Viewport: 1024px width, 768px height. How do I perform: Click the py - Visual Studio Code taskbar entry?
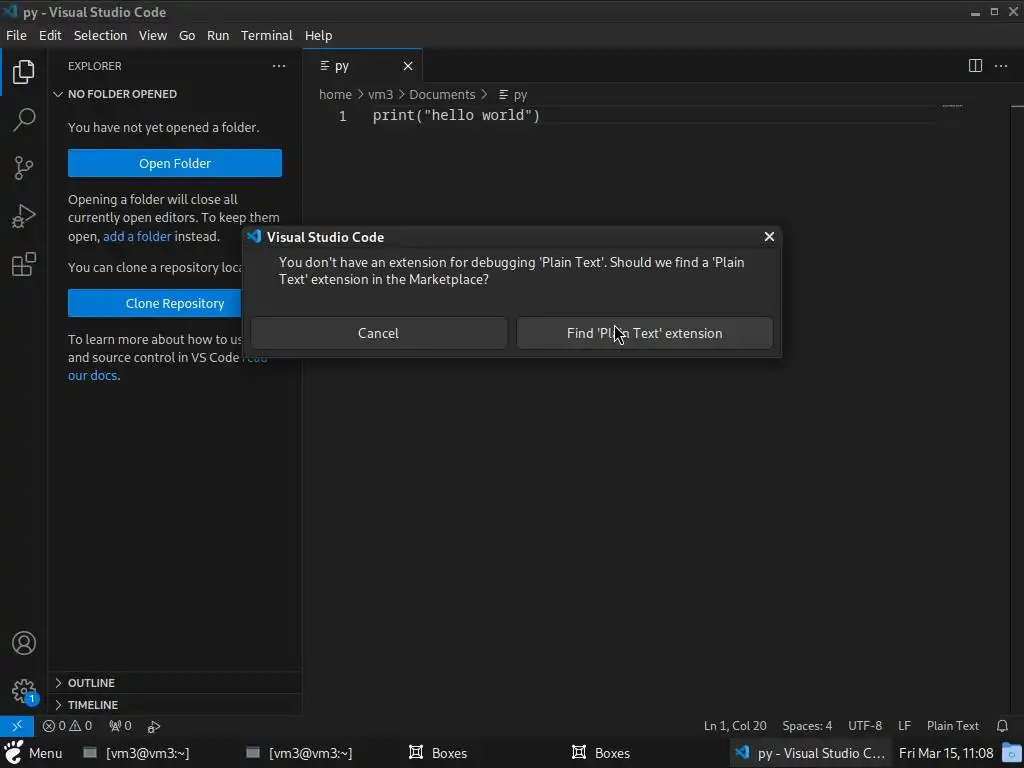click(810, 753)
